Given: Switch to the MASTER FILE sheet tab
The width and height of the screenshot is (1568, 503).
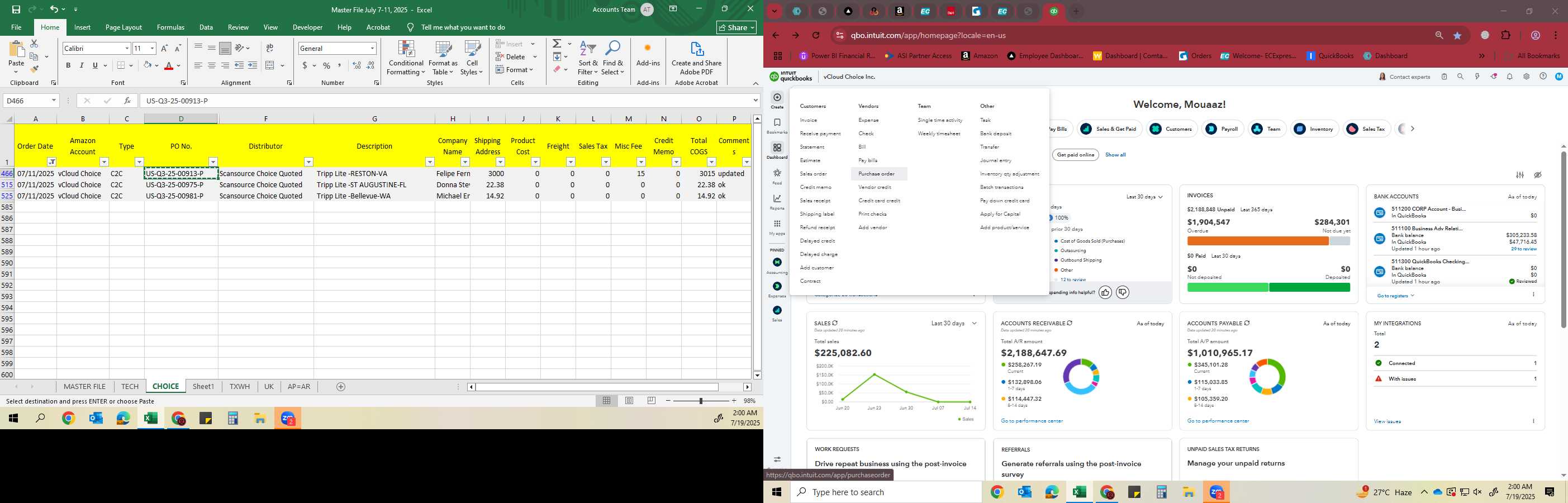Looking at the screenshot, I should [x=84, y=387].
